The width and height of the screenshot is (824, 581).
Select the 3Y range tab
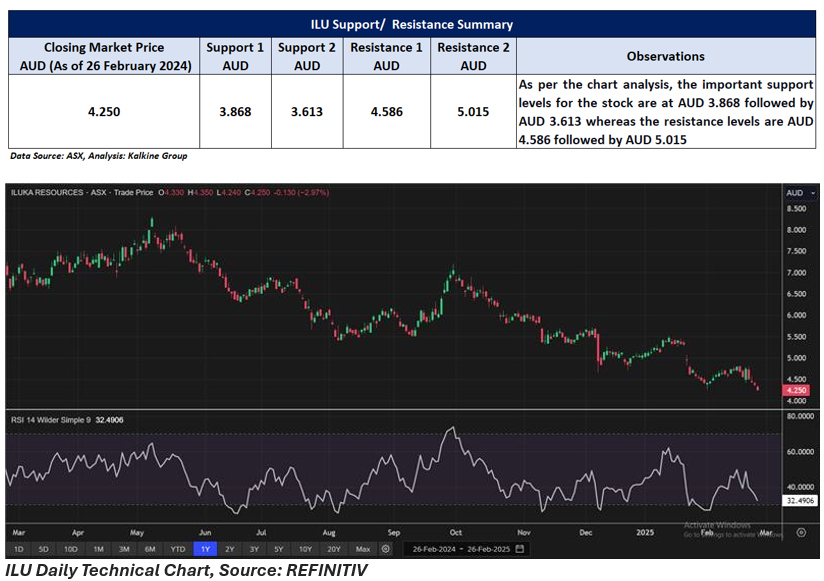click(254, 549)
